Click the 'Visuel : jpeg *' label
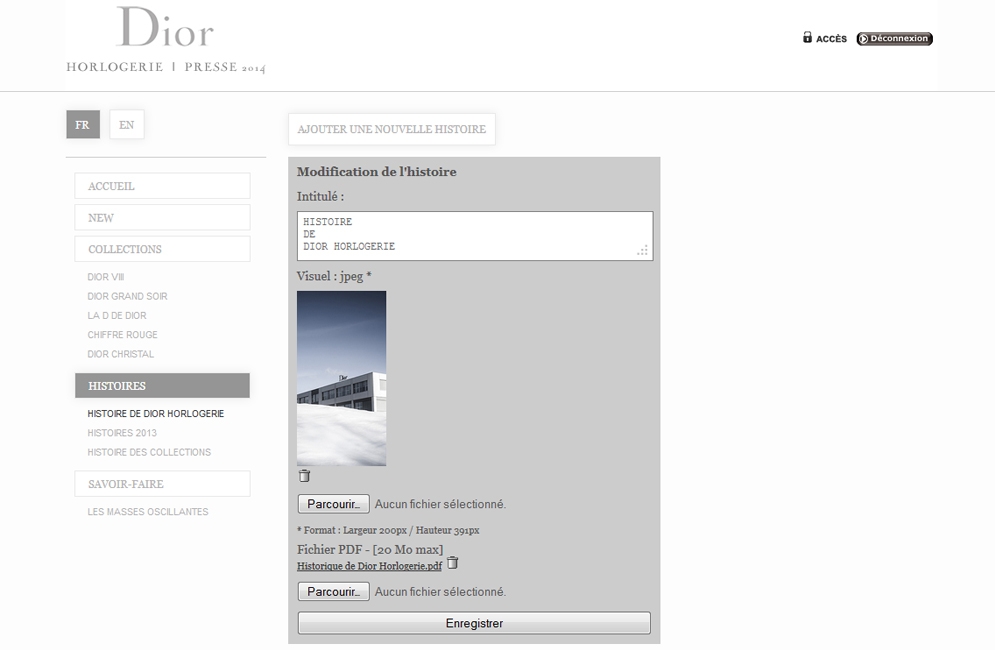Viewport: 995px width, 650px height. [x=334, y=276]
